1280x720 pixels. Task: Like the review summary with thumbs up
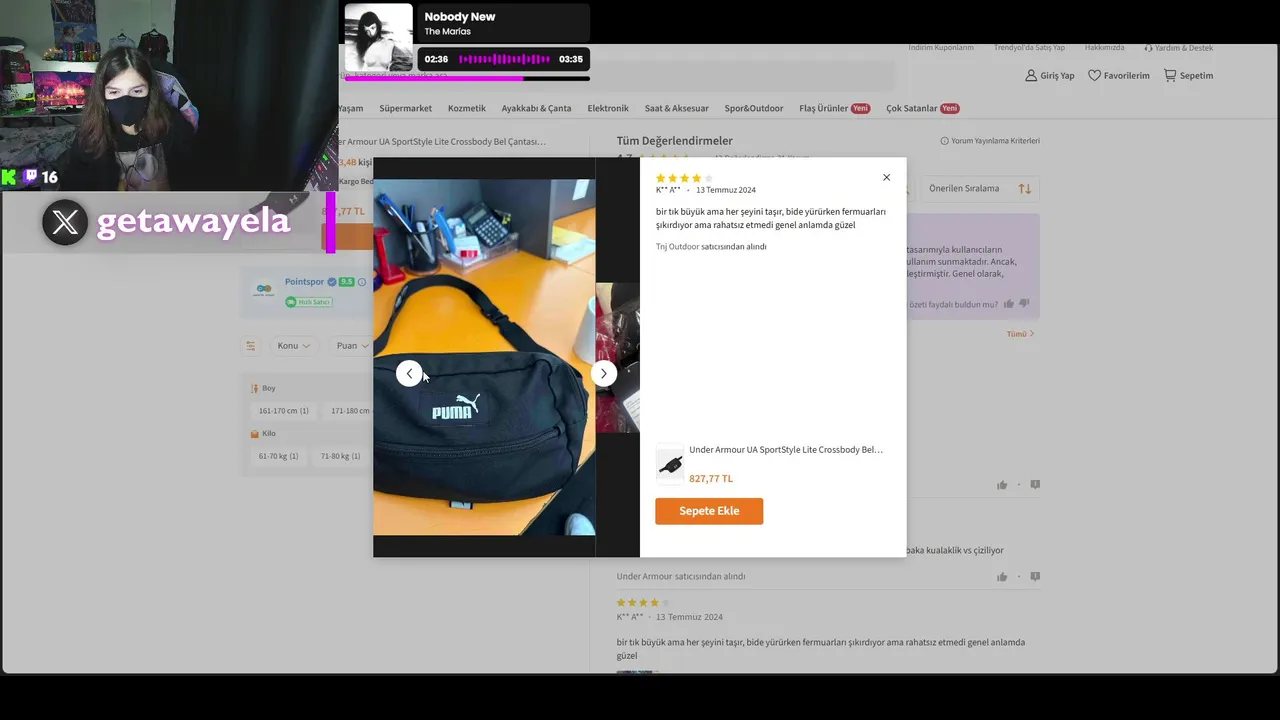click(x=1008, y=304)
